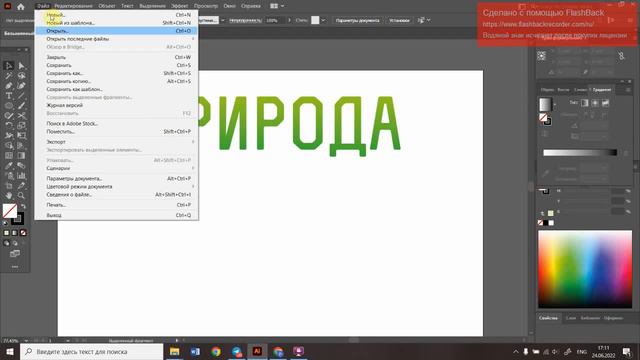The image size is (640, 360).
Task: Expand the Style swatch dropdown
Action: (x=323, y=20)
